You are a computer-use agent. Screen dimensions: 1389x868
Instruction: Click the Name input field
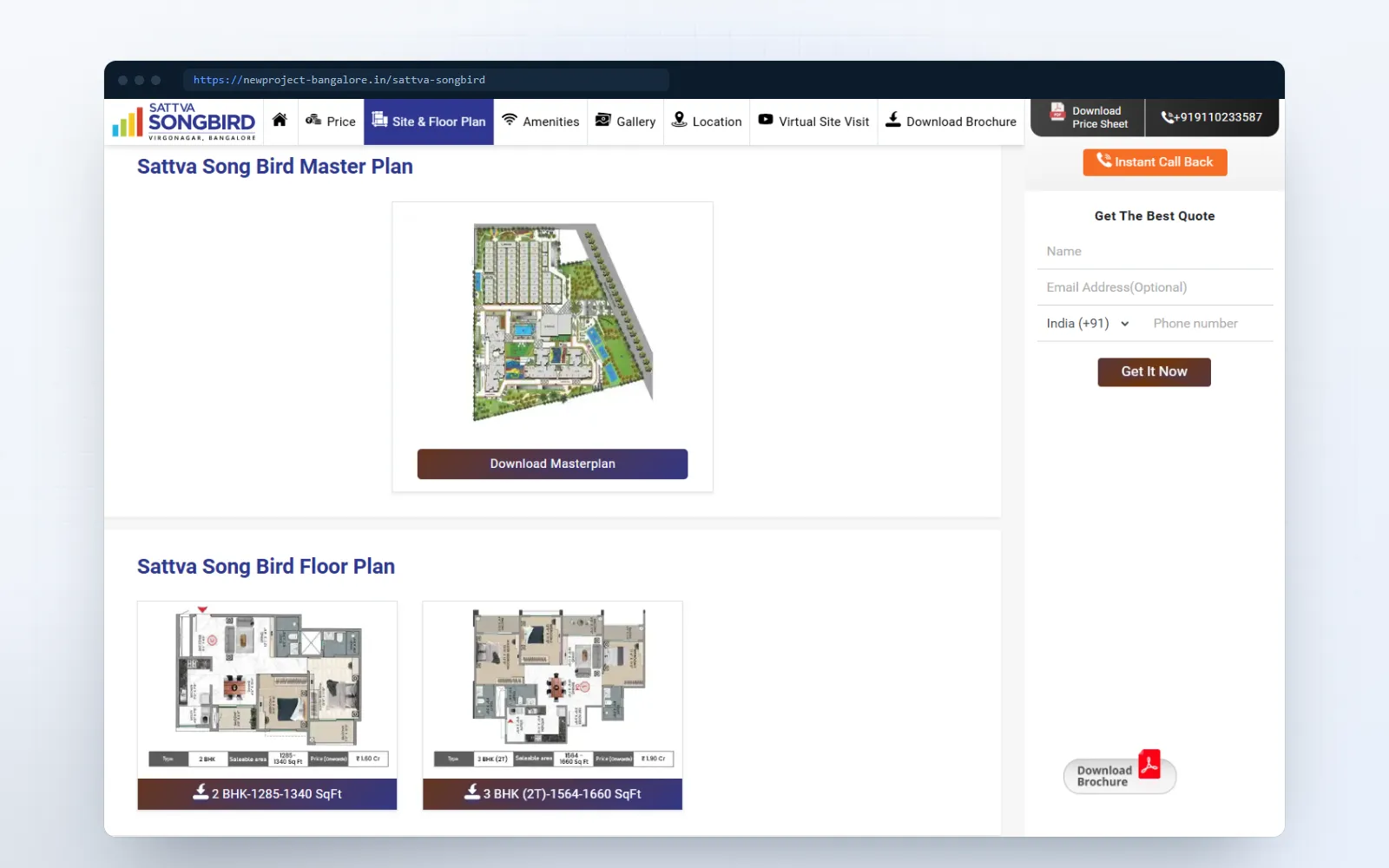1155,252
